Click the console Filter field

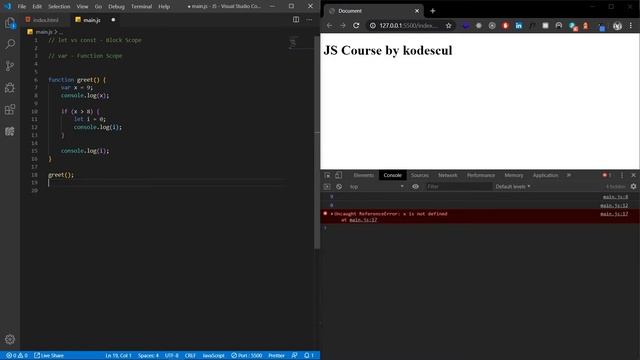tap(458, 187)
